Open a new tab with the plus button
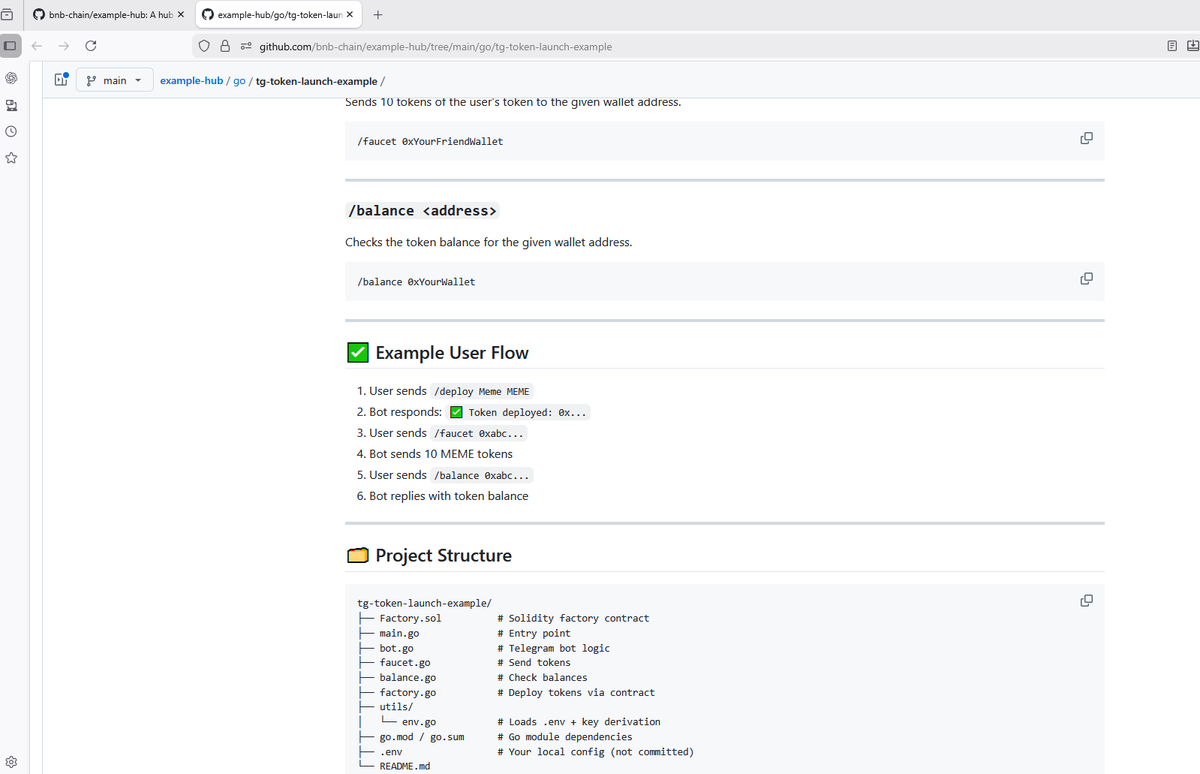 (x=378, y=15)
